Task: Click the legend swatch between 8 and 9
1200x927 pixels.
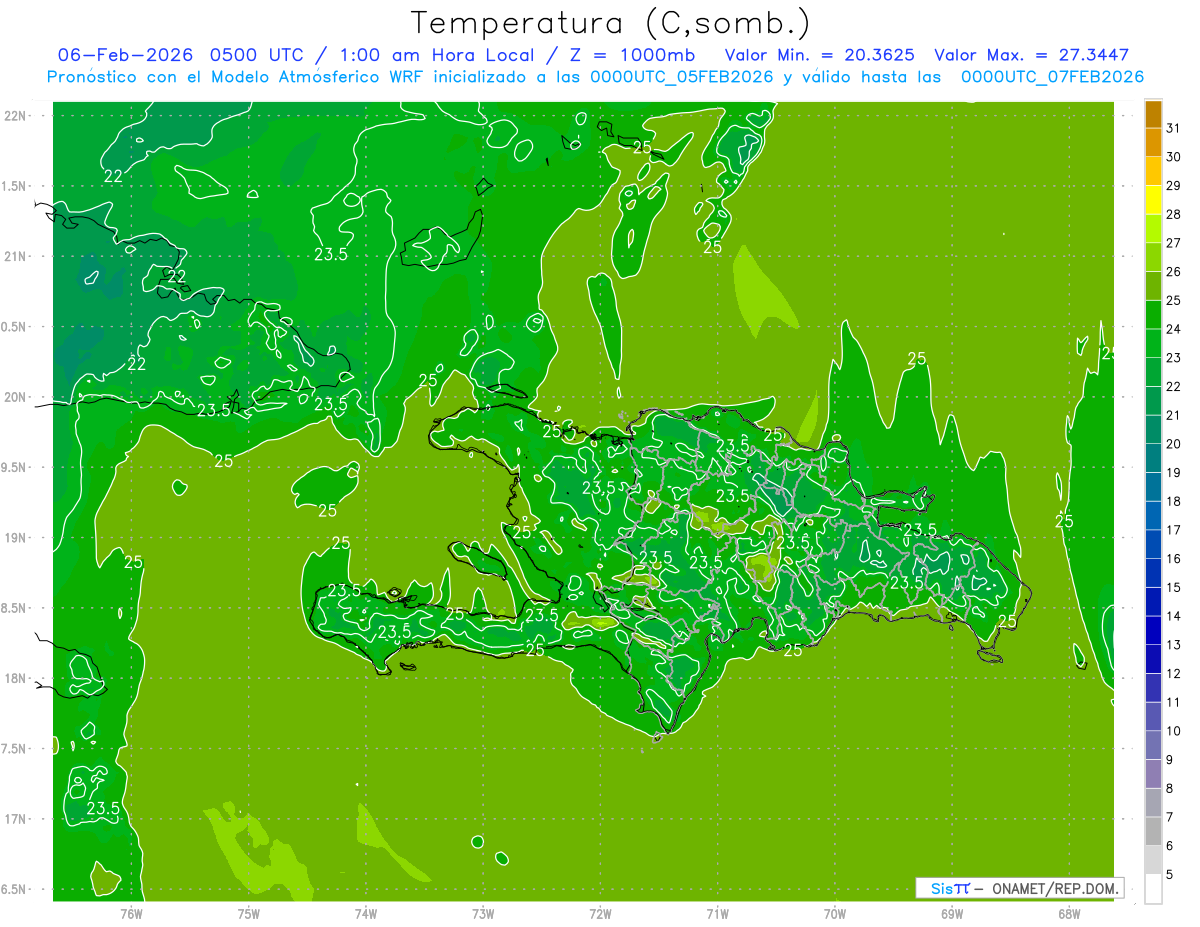Action: 1153,774
